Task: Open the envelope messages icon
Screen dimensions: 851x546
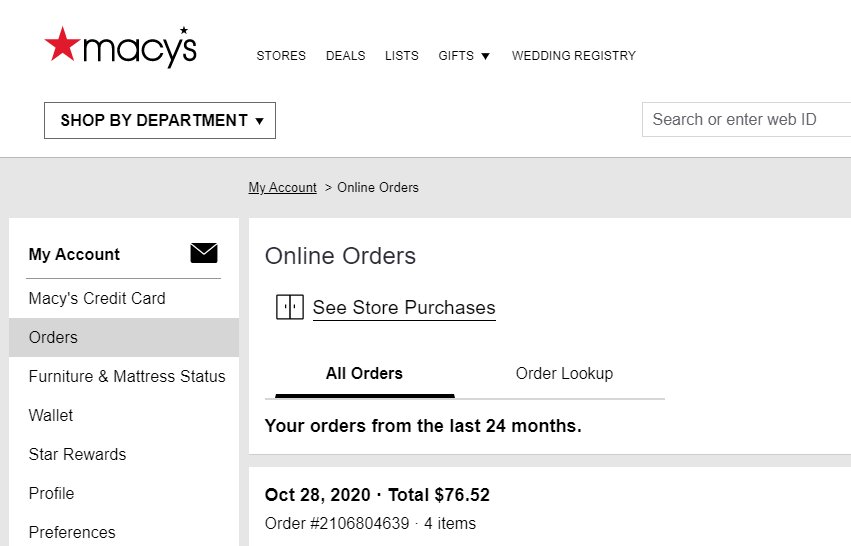Action: [204, 253]
